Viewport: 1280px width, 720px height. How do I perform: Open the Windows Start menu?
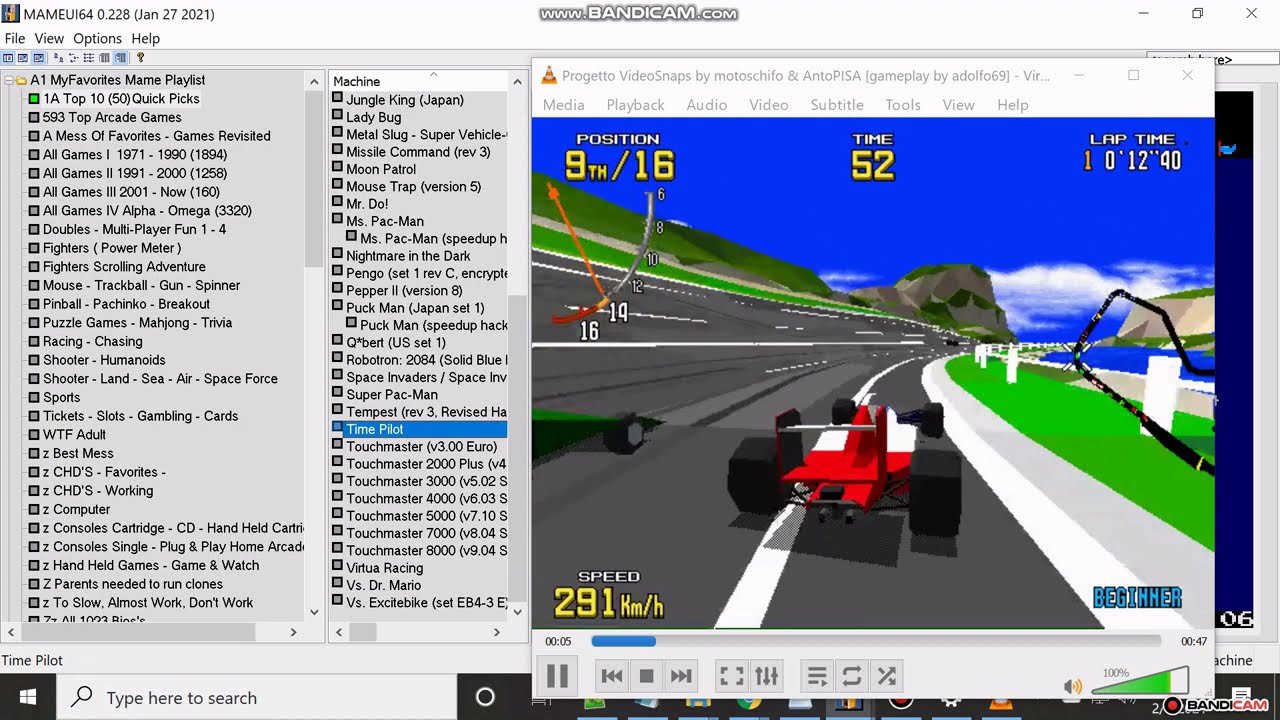(27, 697)
